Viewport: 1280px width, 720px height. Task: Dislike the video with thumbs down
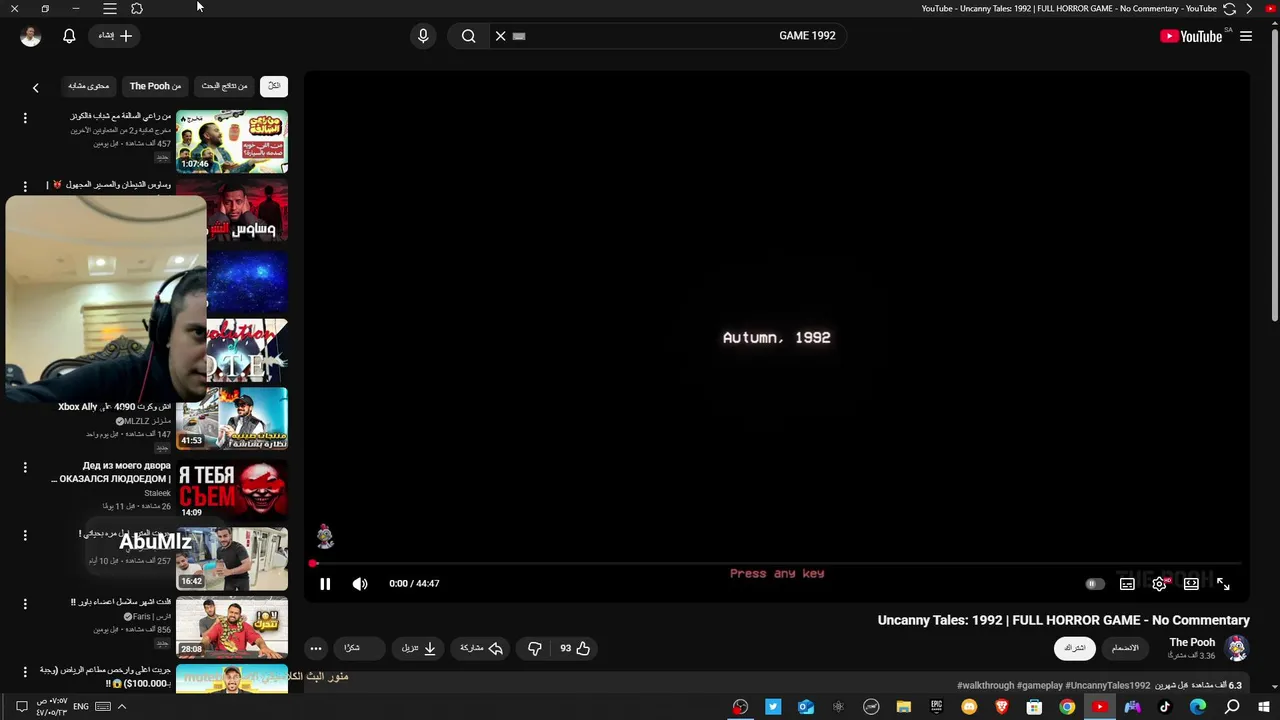535,648
